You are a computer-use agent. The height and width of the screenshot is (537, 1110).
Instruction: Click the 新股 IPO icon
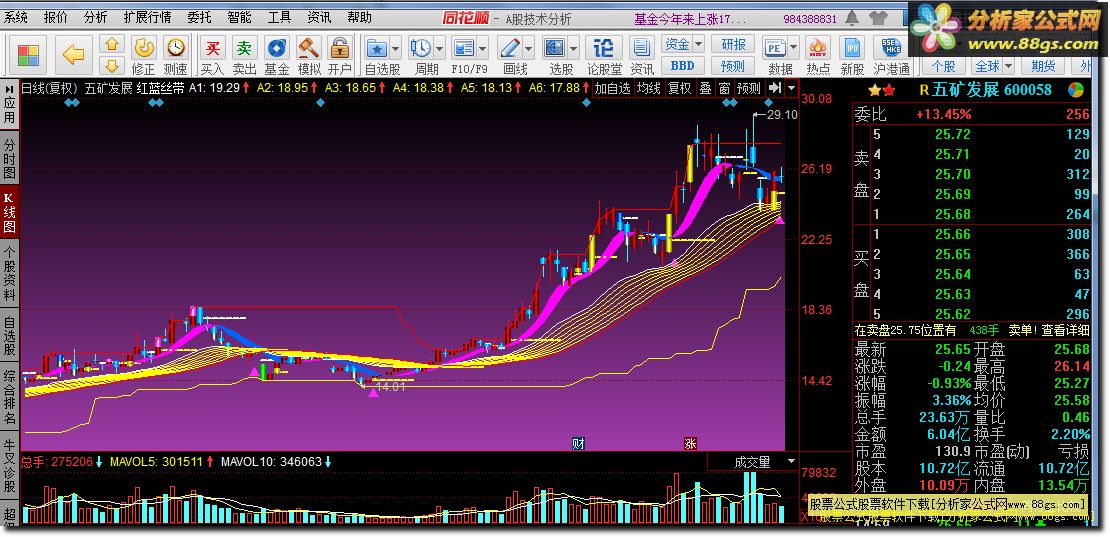click(x=852, y=48)
